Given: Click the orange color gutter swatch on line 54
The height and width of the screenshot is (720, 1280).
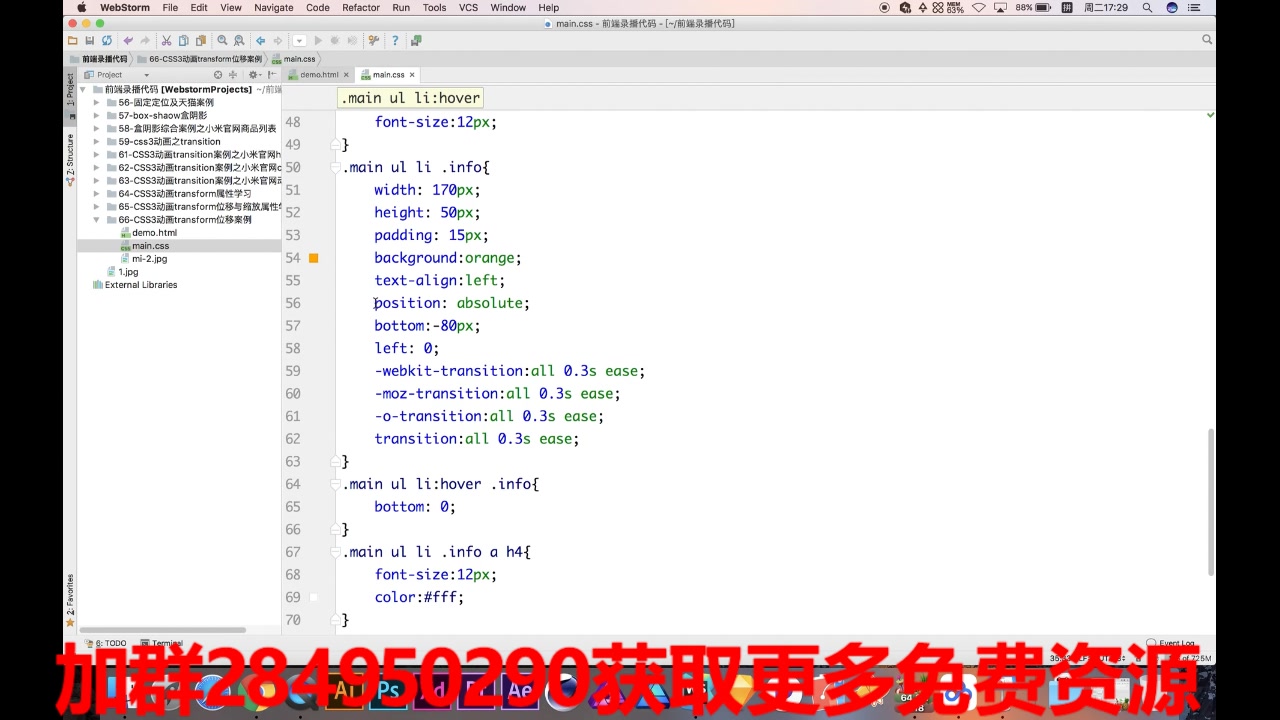Looking at the screenshot, I should point(313,258).
